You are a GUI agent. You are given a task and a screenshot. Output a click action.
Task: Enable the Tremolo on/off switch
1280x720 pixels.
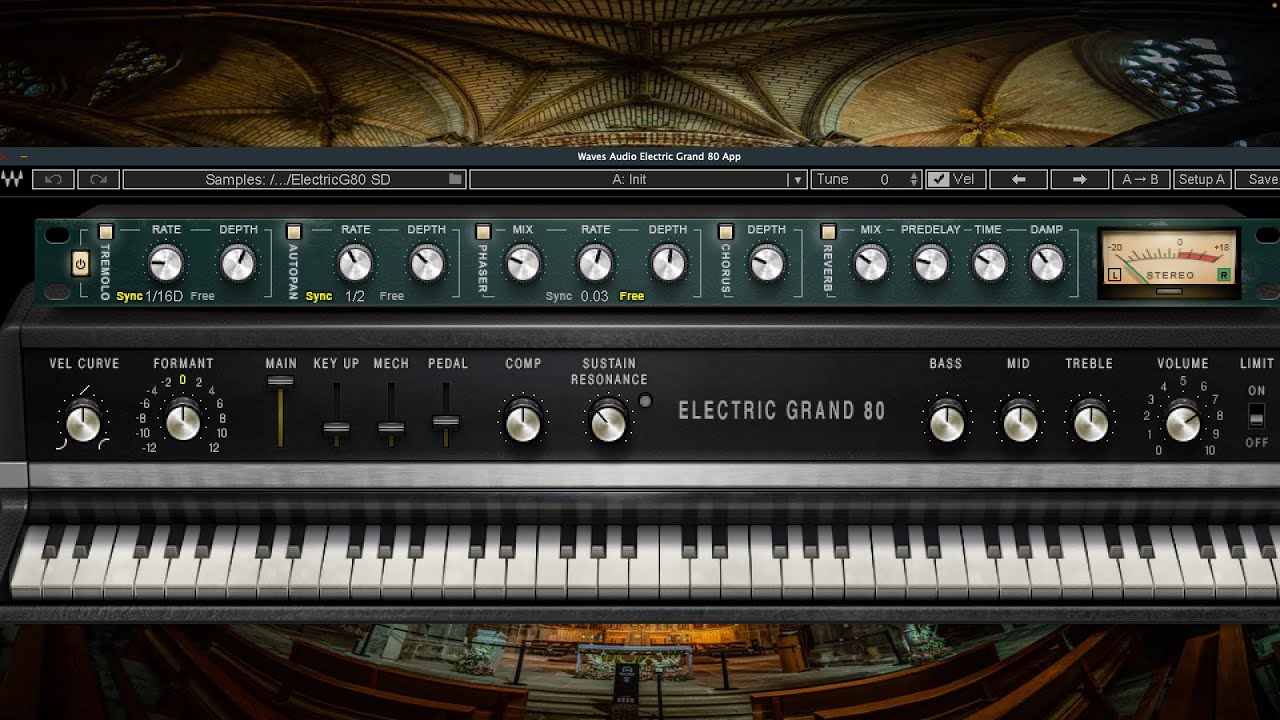pyautogui.click(x=106, y=232)
